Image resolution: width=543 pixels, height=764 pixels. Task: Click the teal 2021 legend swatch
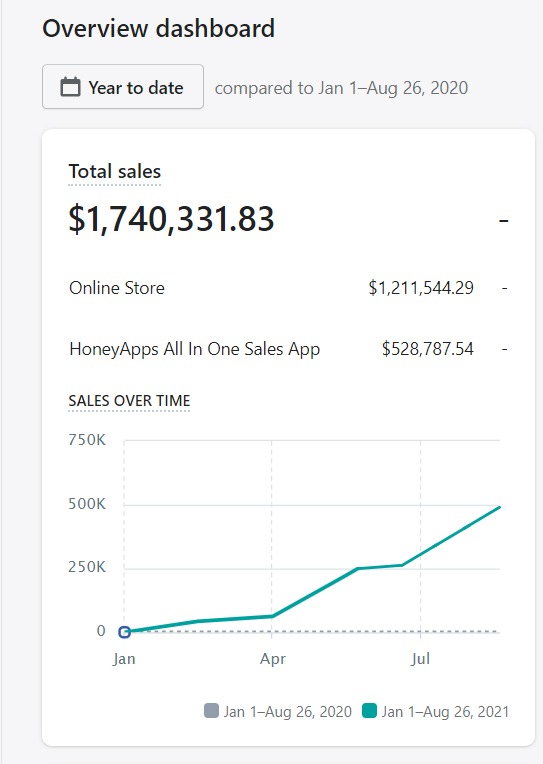click(369, 711)
